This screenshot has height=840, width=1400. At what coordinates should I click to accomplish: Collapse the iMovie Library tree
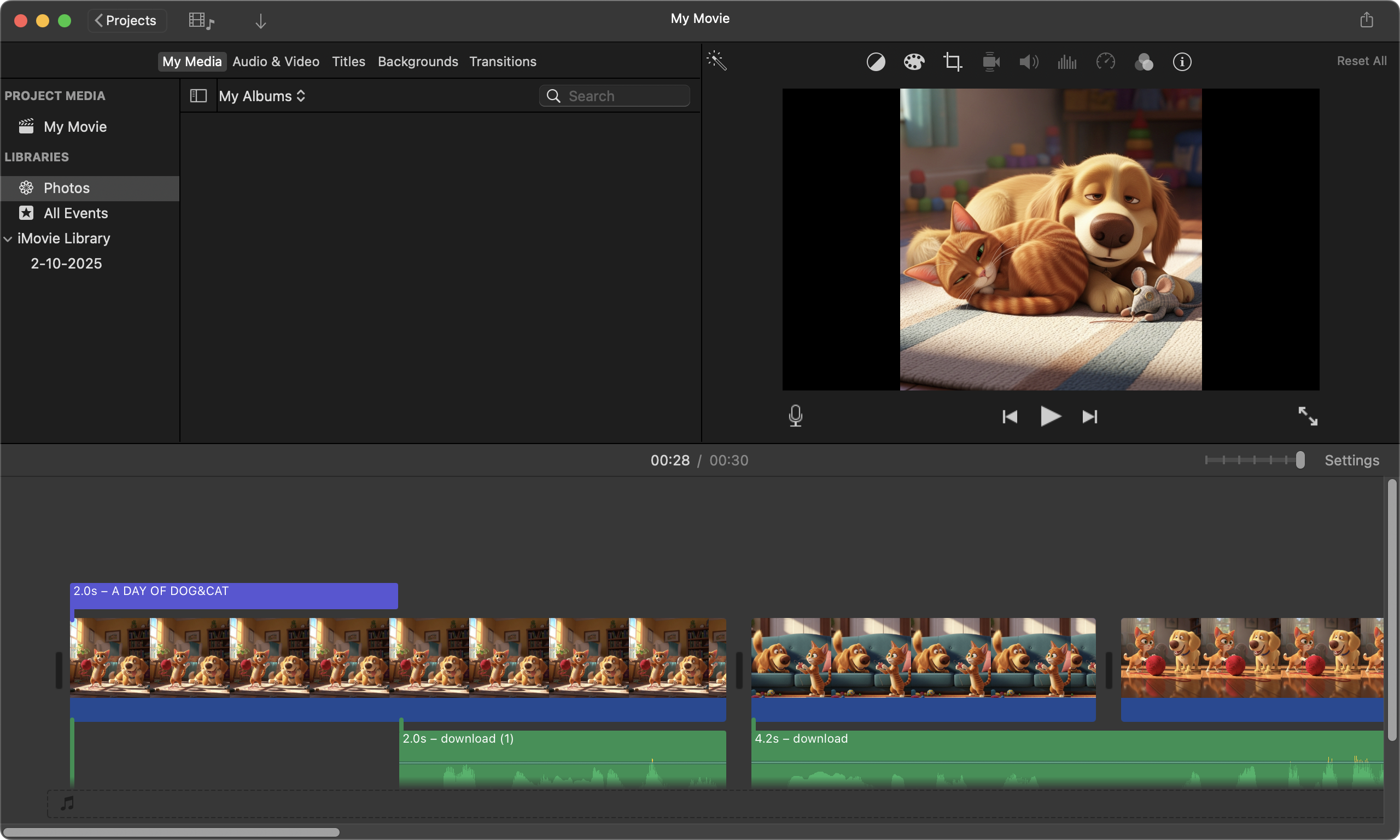[x=8, y=239]
